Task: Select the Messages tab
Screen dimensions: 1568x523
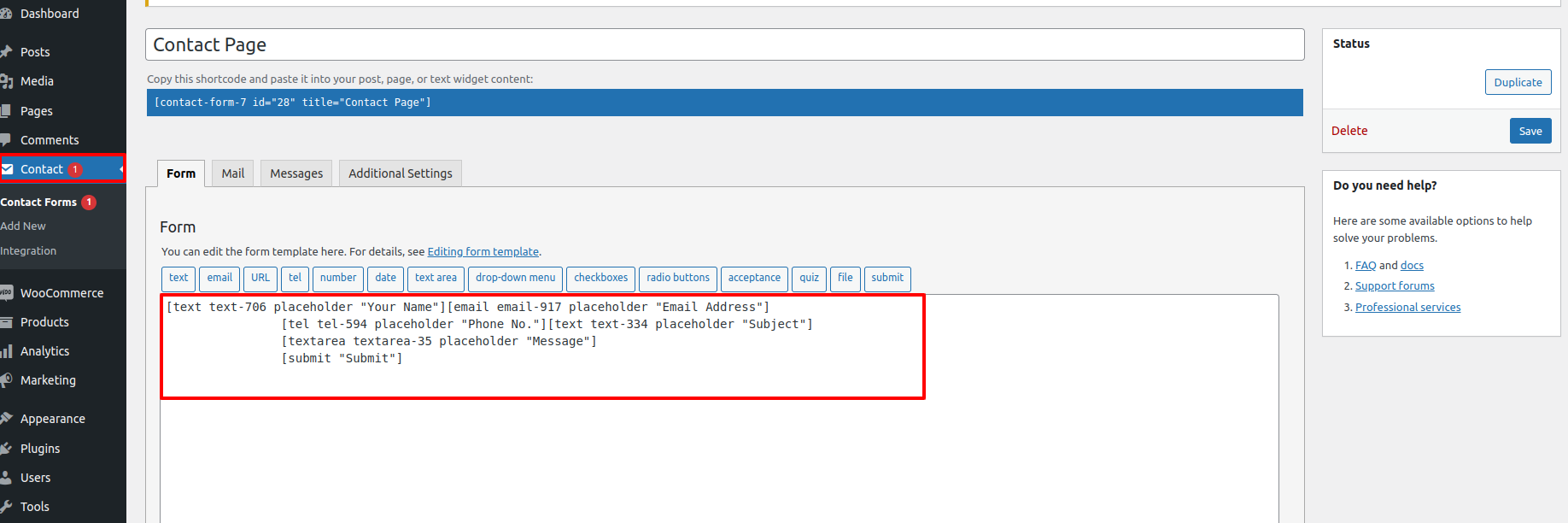Action: click(x=296, y=173)
